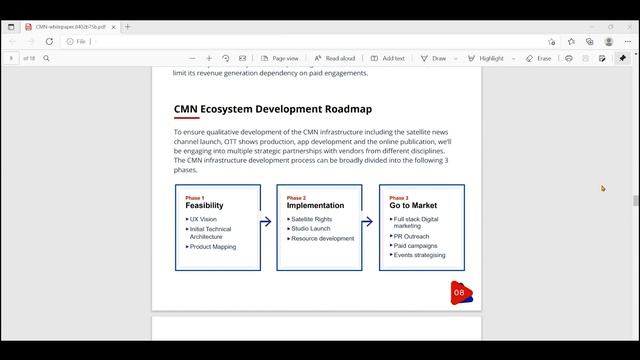Click the 'Go to Market' heading

(413, 205)
